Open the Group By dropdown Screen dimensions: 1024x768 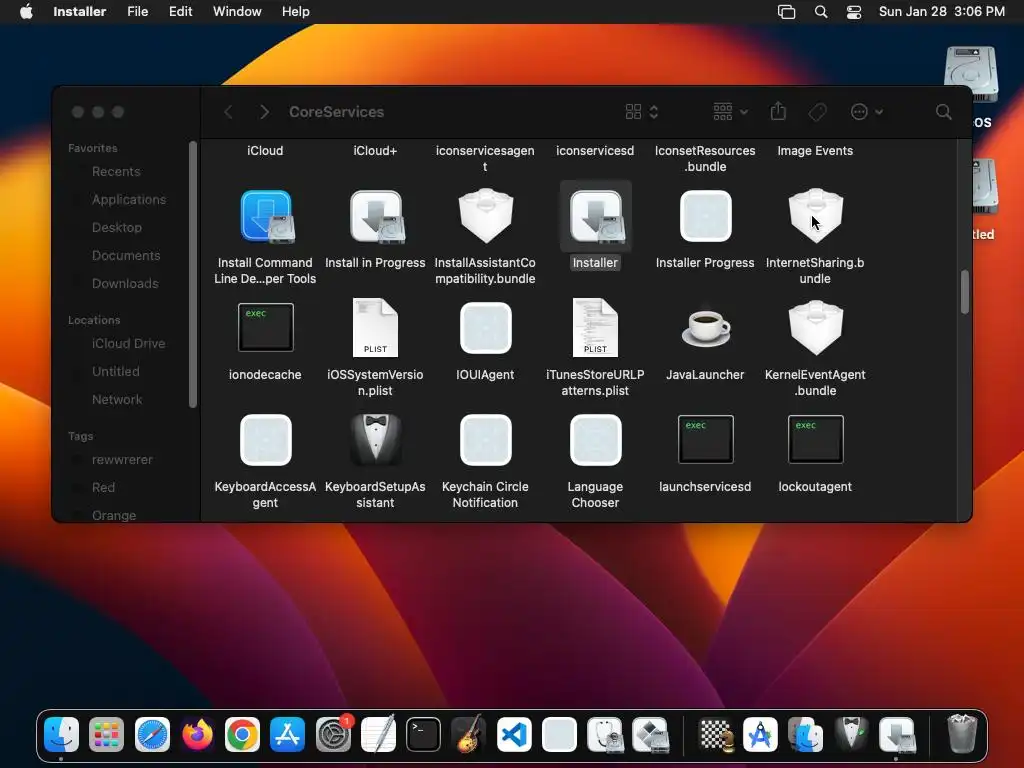[x=730, y=112]
